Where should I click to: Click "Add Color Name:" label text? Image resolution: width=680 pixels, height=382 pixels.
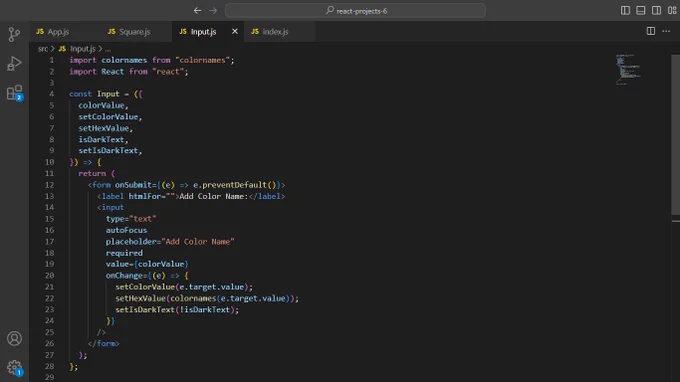213,196
